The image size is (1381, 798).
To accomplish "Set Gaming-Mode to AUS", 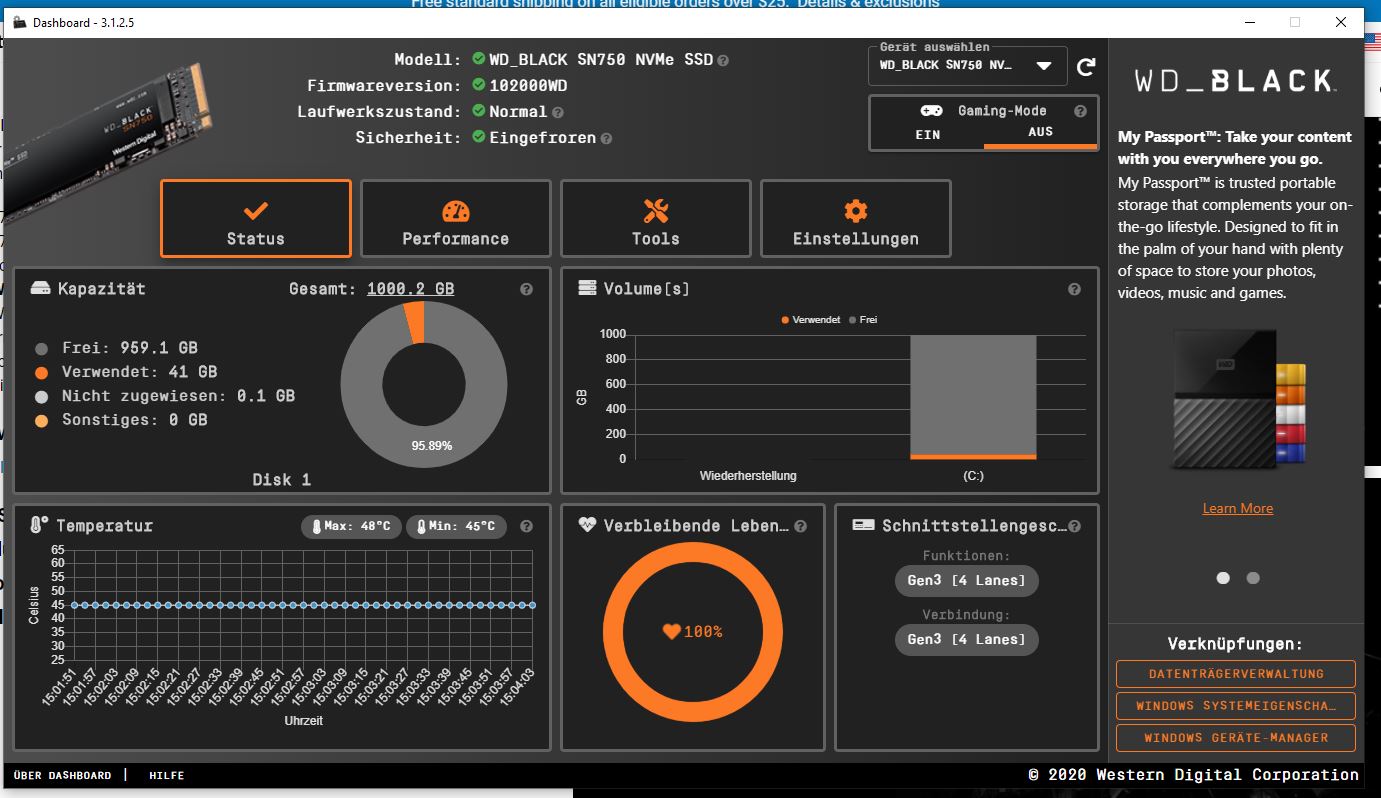I will tap(1040, 132).
